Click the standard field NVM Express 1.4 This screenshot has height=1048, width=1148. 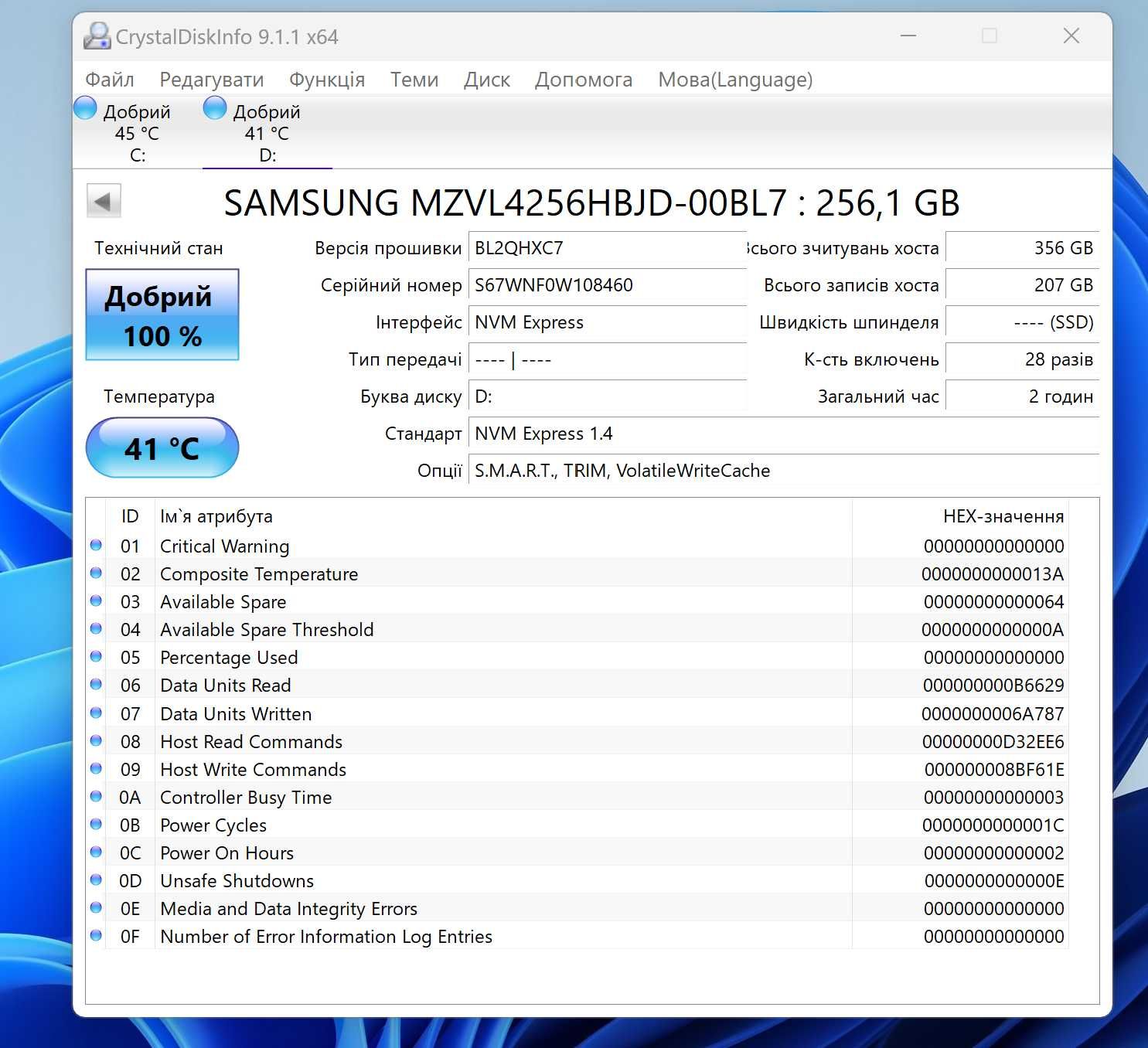click(x=784, y=434)
